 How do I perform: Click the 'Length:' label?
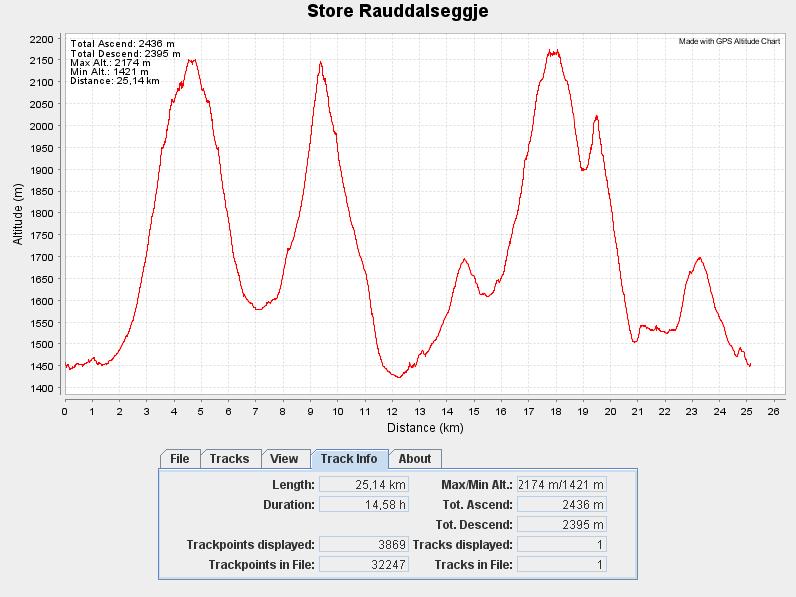click(293, 485)
